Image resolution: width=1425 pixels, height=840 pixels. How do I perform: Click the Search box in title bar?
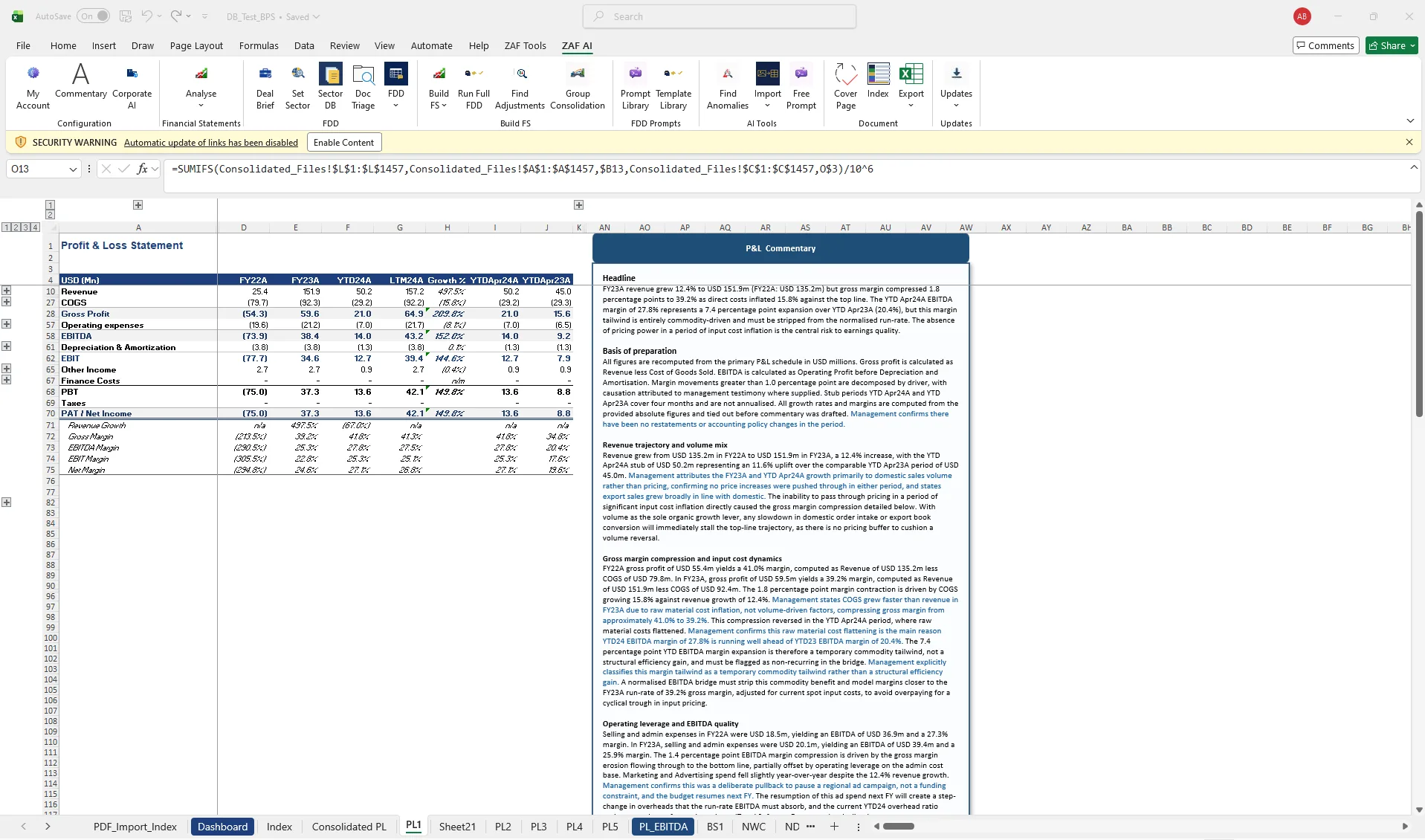[x=720, y=16]
